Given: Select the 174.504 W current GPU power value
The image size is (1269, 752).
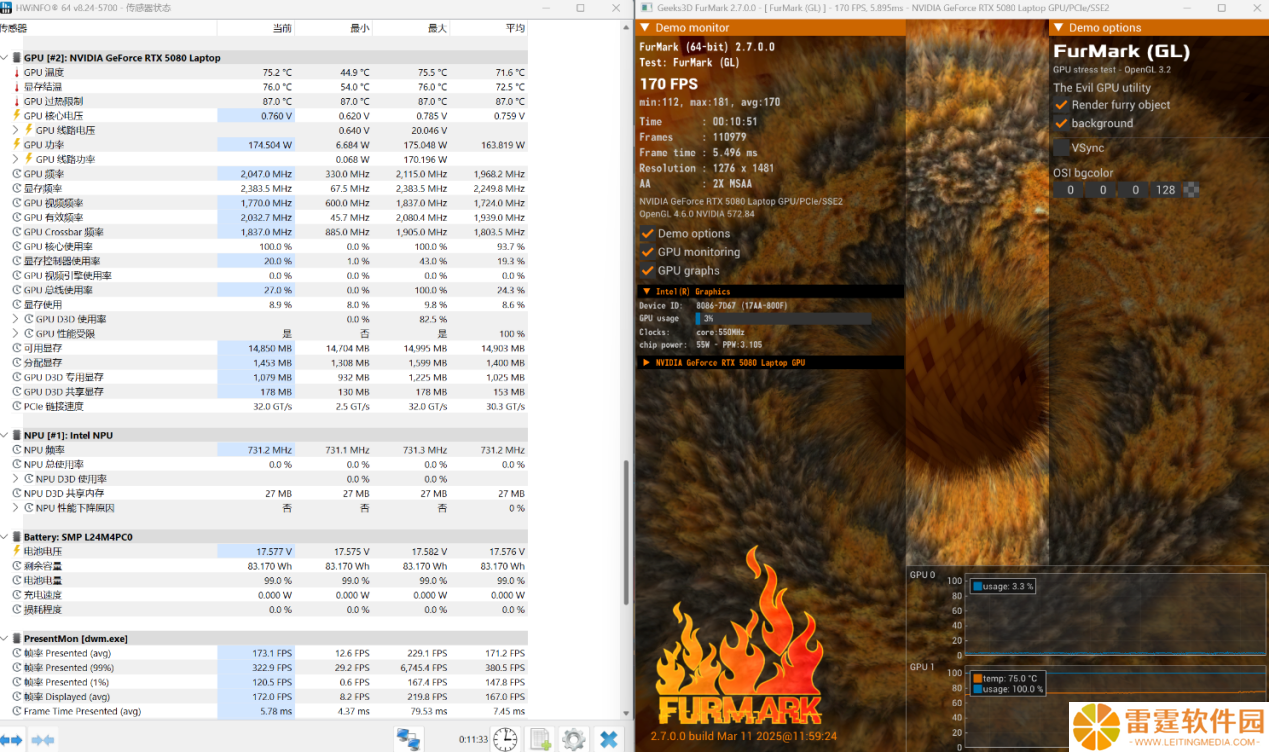Looking at the screenshot, I should pos(272,145).
